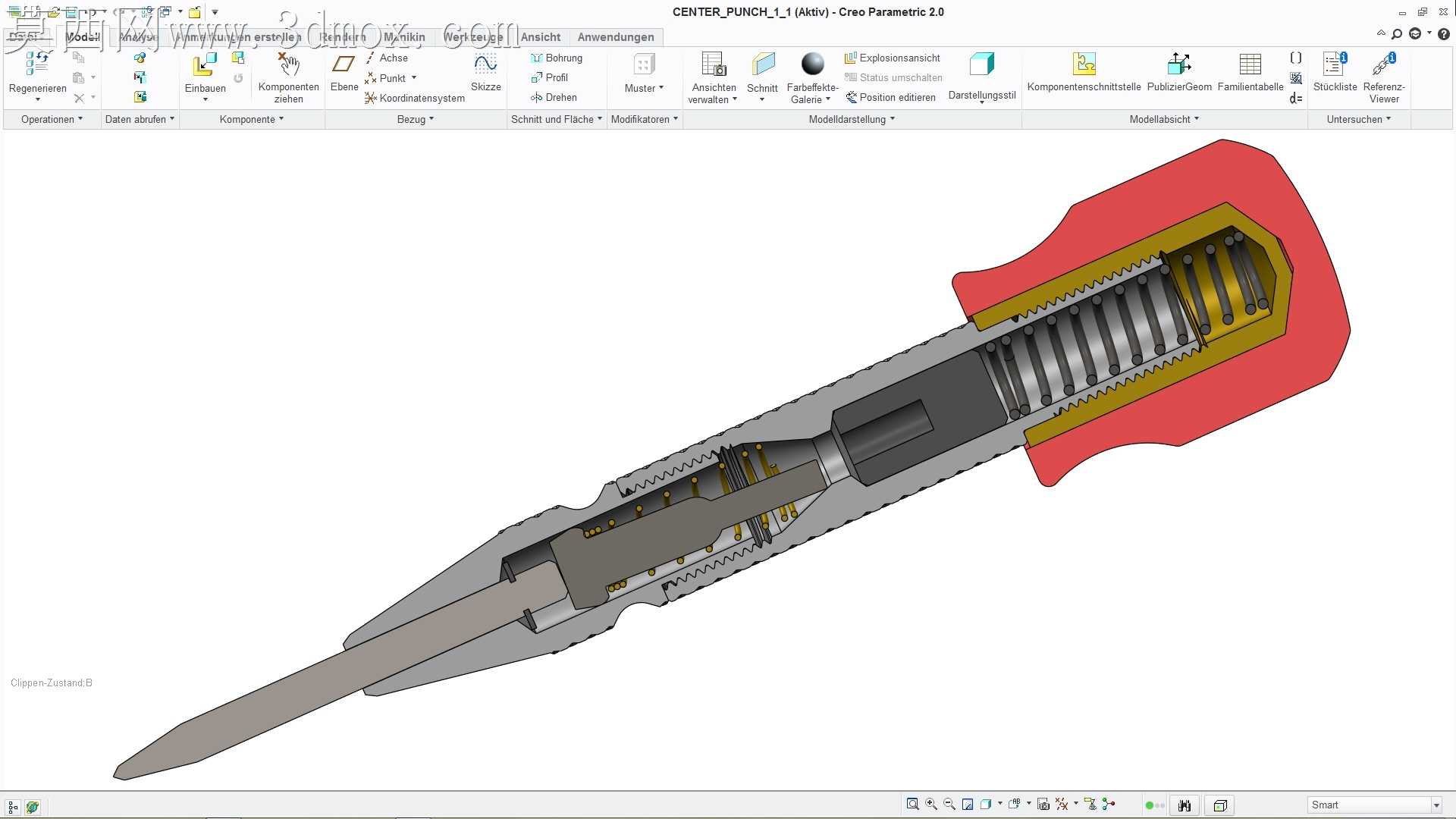The image size is (1456, 819).
Task: Switch to the Anmerkungen erstellen tab
Action: 238,37
